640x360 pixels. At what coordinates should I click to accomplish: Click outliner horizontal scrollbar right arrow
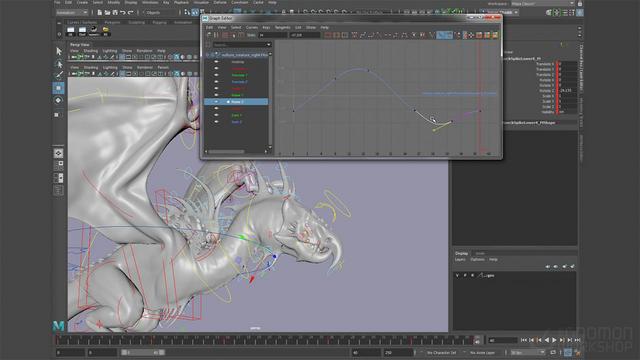coord(266,152)
